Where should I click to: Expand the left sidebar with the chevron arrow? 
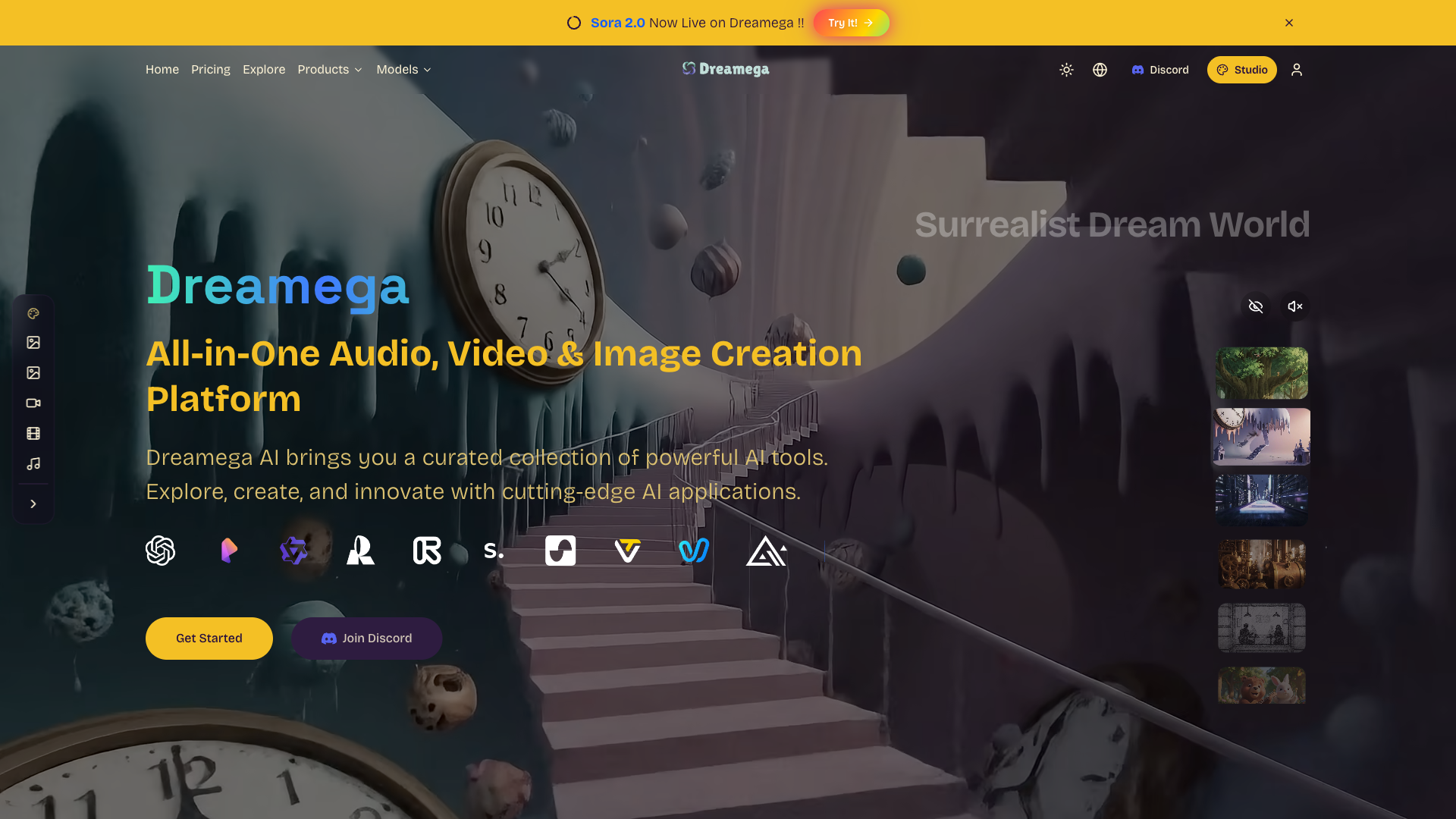(33, 504)
